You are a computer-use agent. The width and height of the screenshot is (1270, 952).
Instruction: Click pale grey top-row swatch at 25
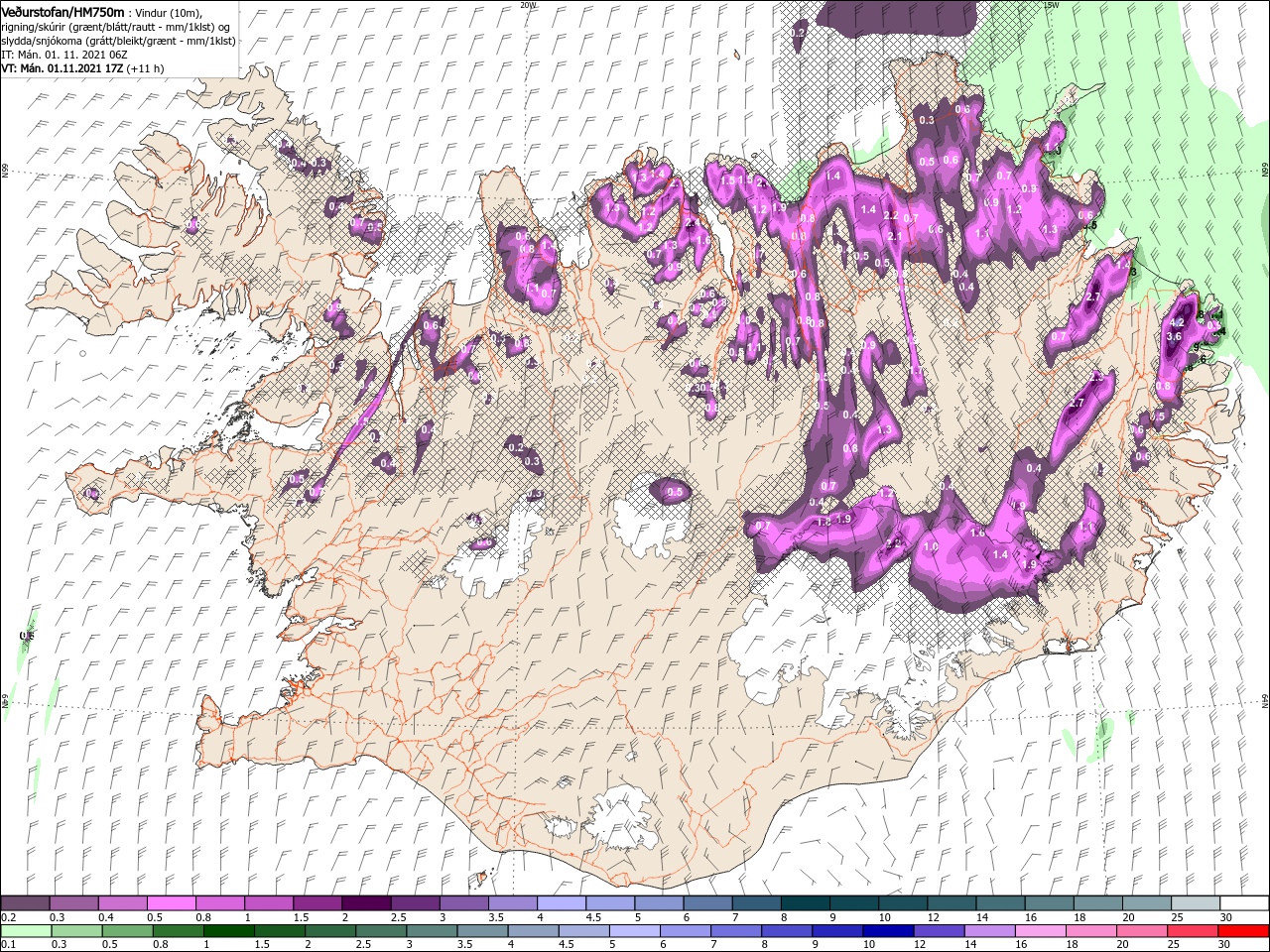(1194, 903)
